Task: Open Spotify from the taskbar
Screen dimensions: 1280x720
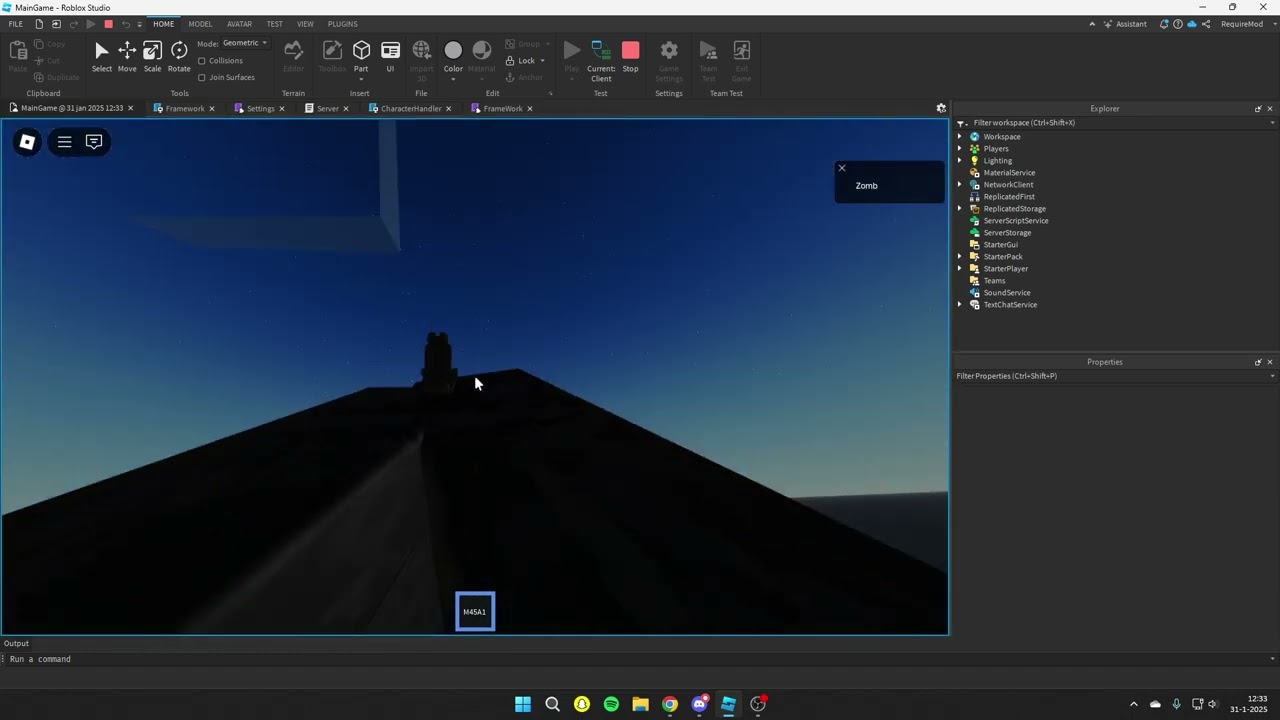Action: coord(611,704)
